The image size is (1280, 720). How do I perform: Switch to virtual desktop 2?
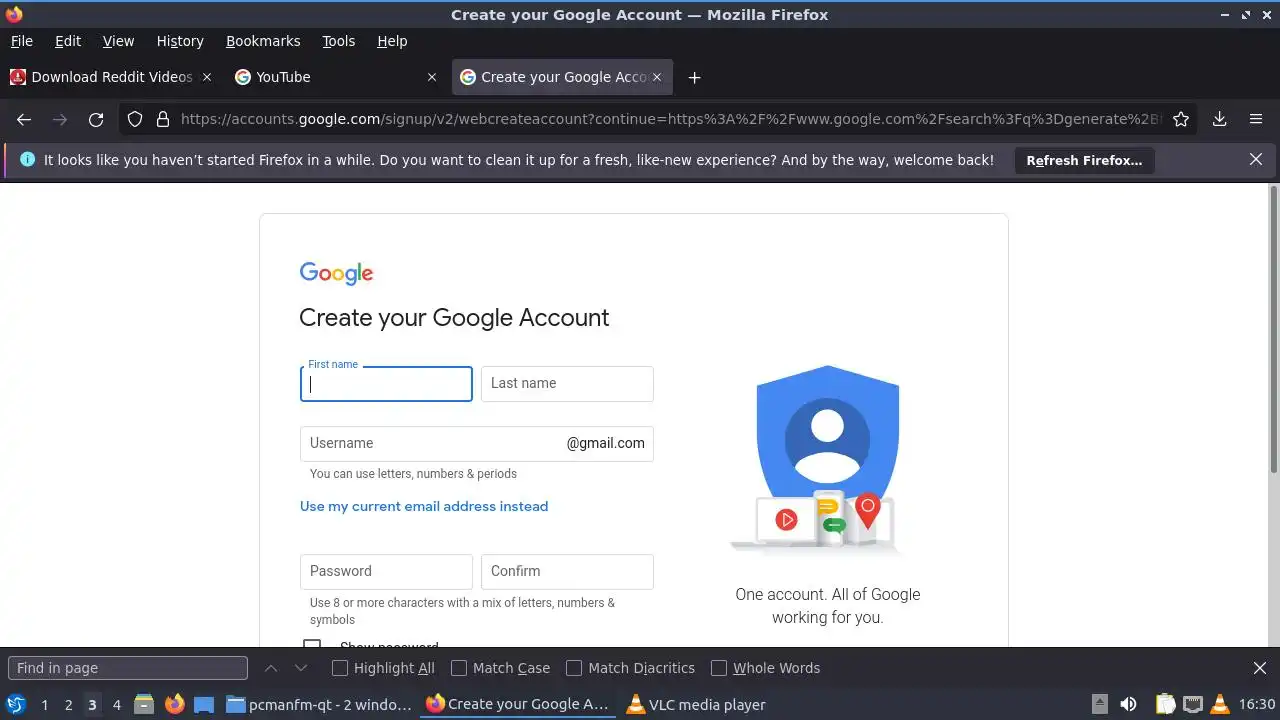68,704
